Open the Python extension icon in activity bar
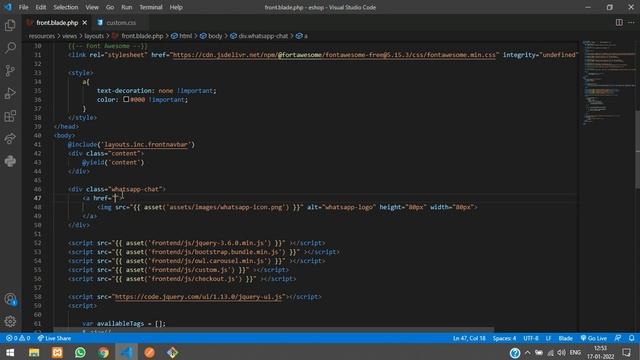This screenshot has width=640, height=360. pyautogui.click(x=10, y=161)
